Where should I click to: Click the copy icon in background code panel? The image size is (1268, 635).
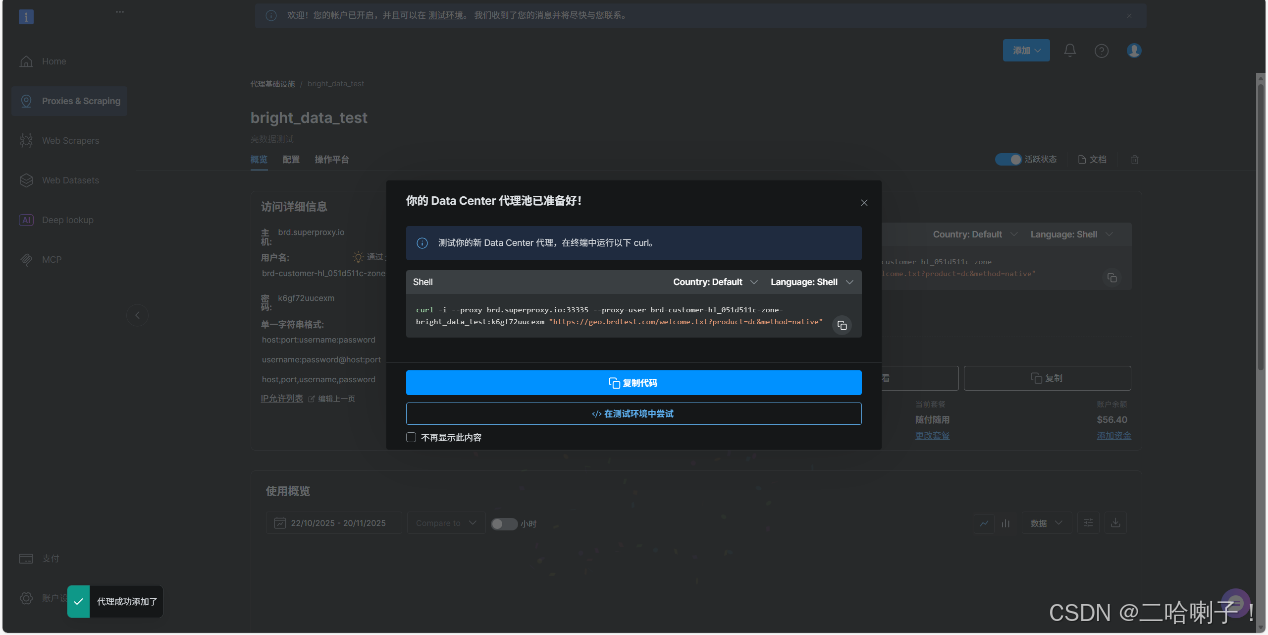[x=1112, y=278]
